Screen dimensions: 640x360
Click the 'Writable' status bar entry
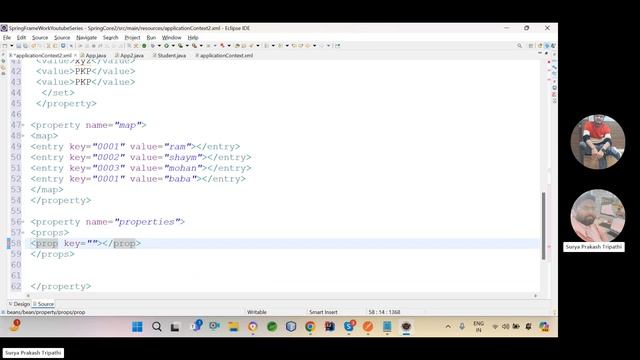pyautogui.click(x=257, y=312)
